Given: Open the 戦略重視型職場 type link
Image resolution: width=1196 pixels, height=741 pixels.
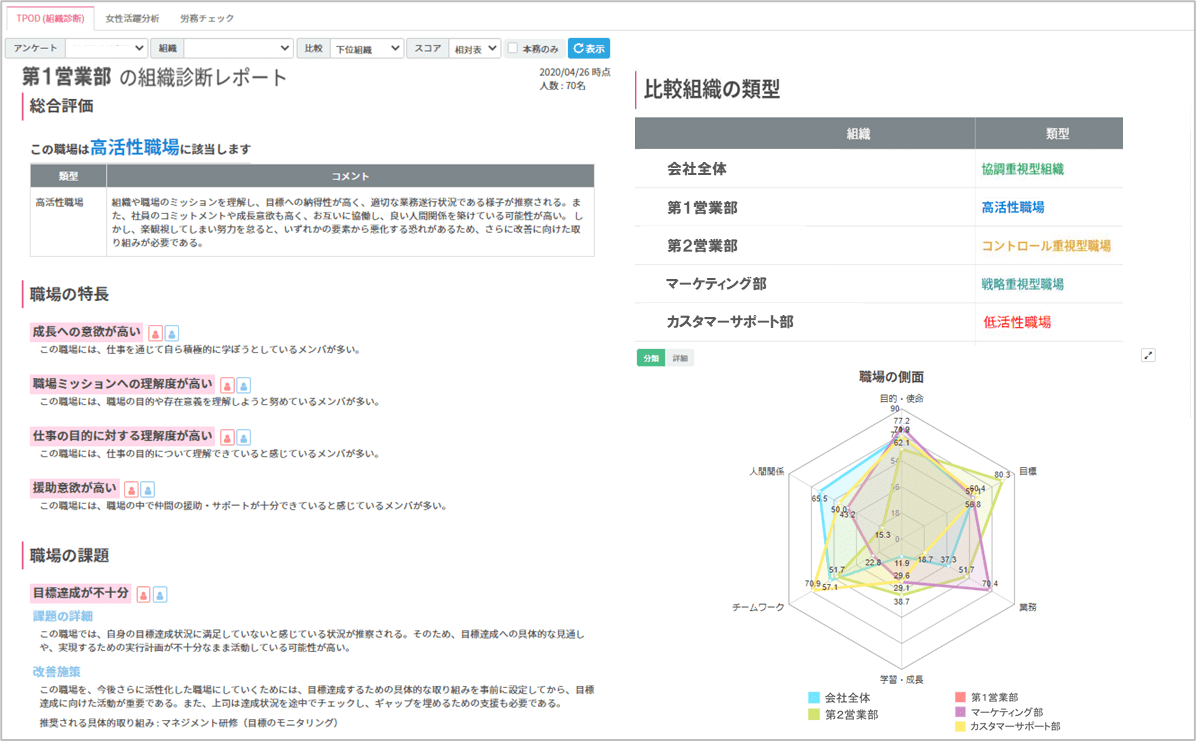Looking at the screenshot, I should click(x=1023, y=284).
